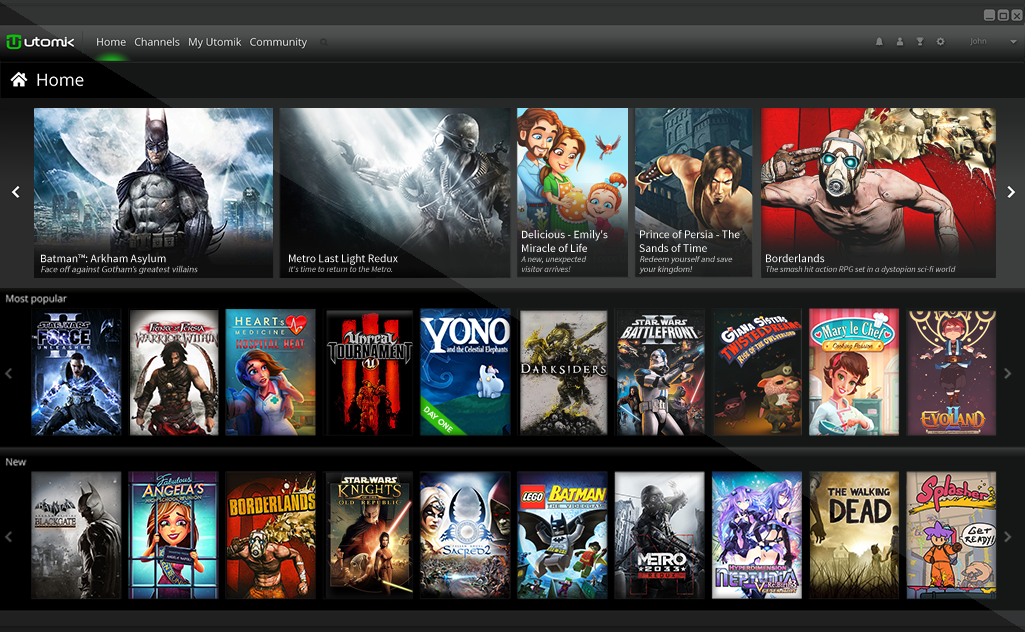This screenshot has width=1025, height=632.
Task: Open settings with the gear icon
Action: tap(940, 42)
